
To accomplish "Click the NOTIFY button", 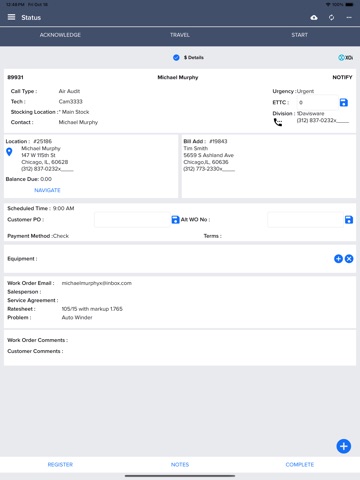I will click(342, 77).
